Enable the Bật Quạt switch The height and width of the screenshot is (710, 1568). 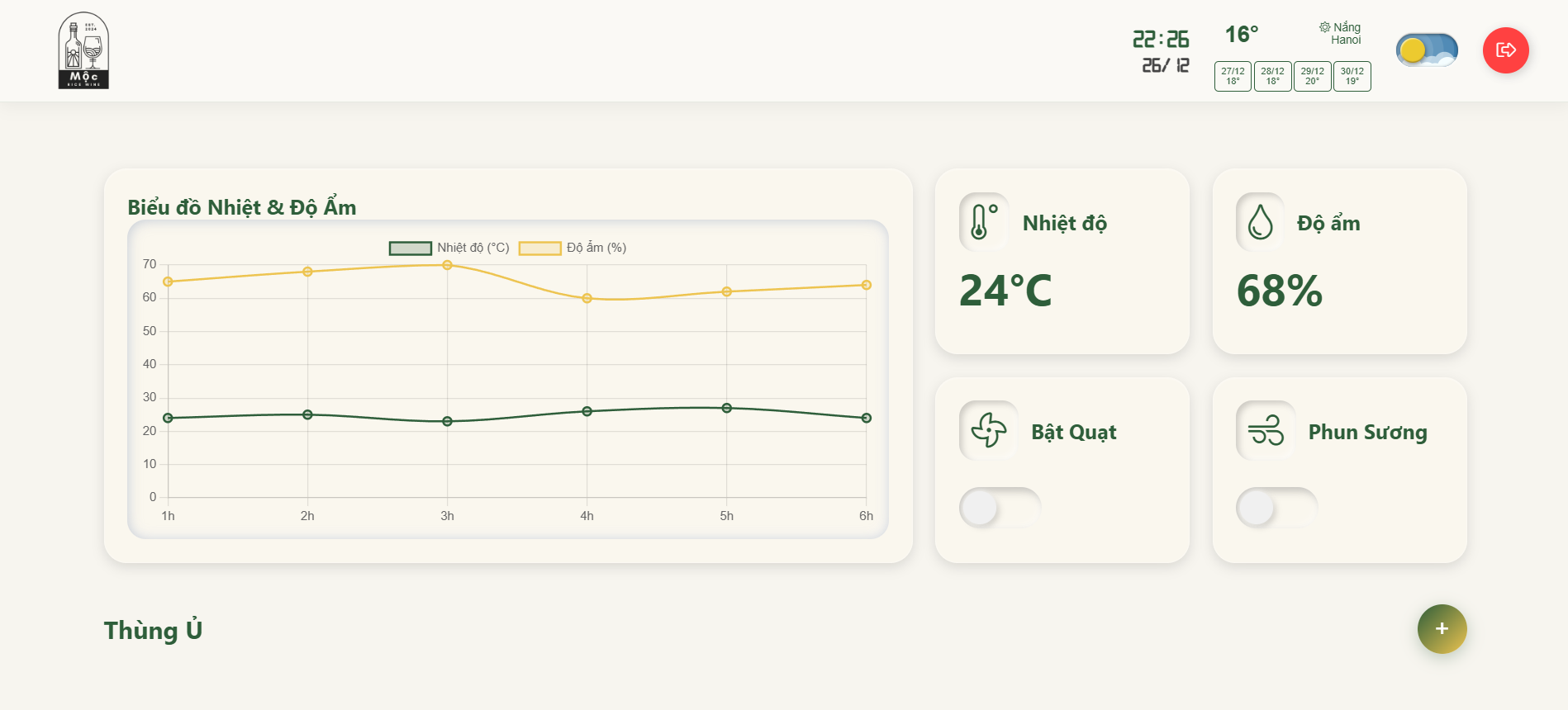point(999,508)
